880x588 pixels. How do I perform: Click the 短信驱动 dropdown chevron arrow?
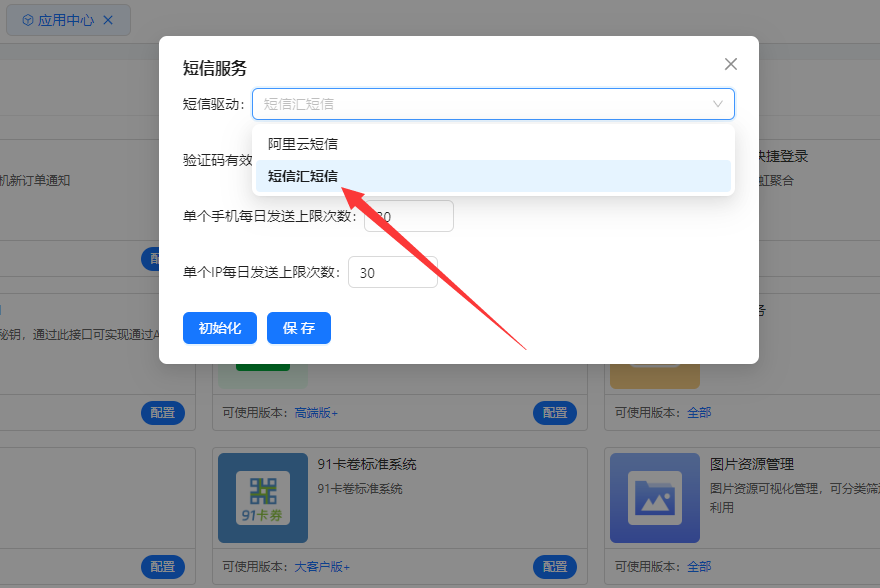click(717, 104)
